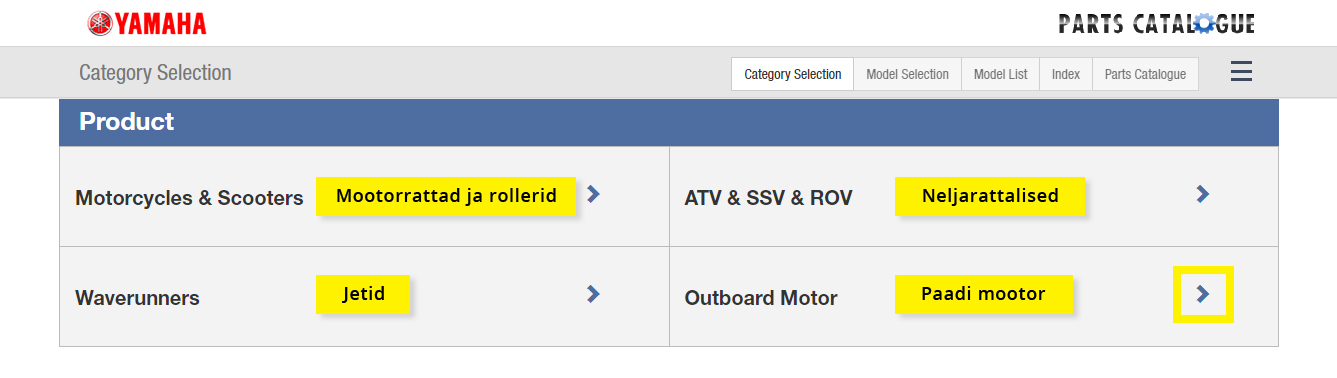The height and width of the screenshot is (378, 1337).
Task: Open the Parts Catalogue tab
Action: 1145,74
